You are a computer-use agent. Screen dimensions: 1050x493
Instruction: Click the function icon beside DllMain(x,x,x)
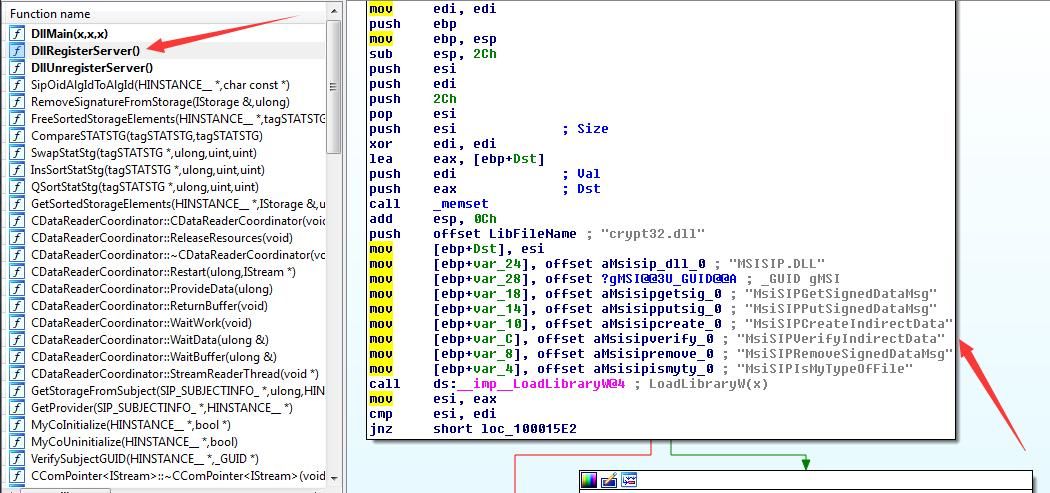pyautogui.click(x=16, y=33)
